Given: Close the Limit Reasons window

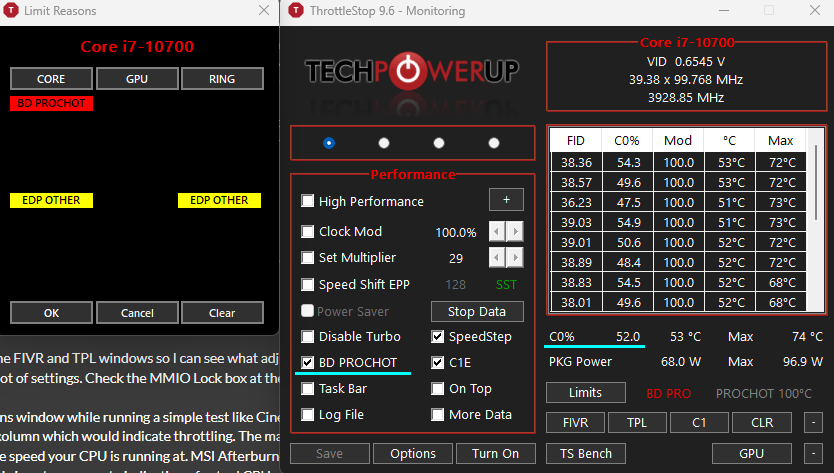Looking at the screenshot, I should pos(264,10).
